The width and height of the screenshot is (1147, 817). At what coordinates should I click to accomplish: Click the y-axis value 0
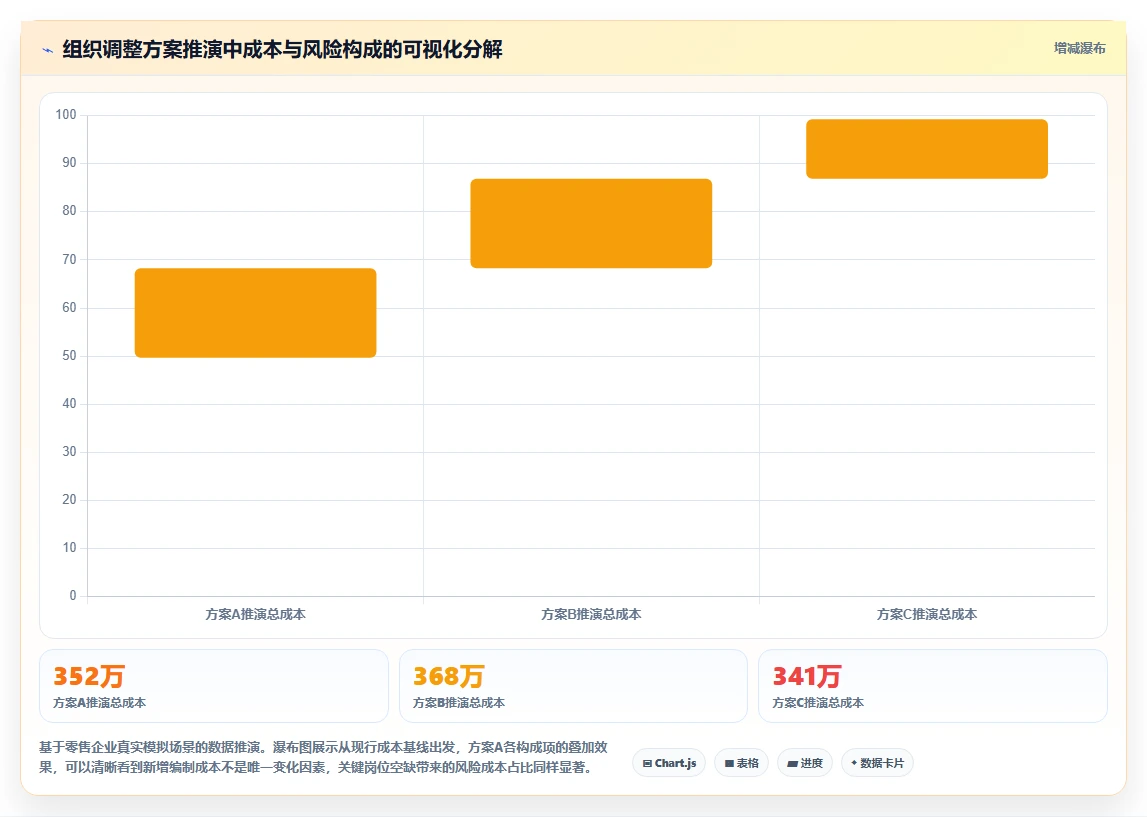pyautogui.click(x=72, y=595)
